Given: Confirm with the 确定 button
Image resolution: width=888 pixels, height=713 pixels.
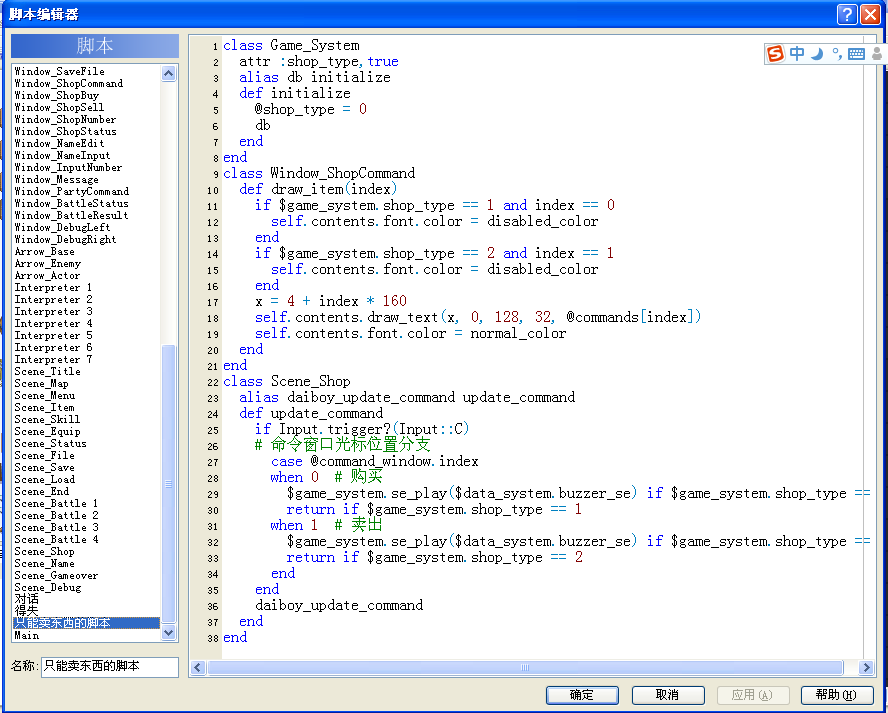Looking at the screenshot, I should coord(582,695).
